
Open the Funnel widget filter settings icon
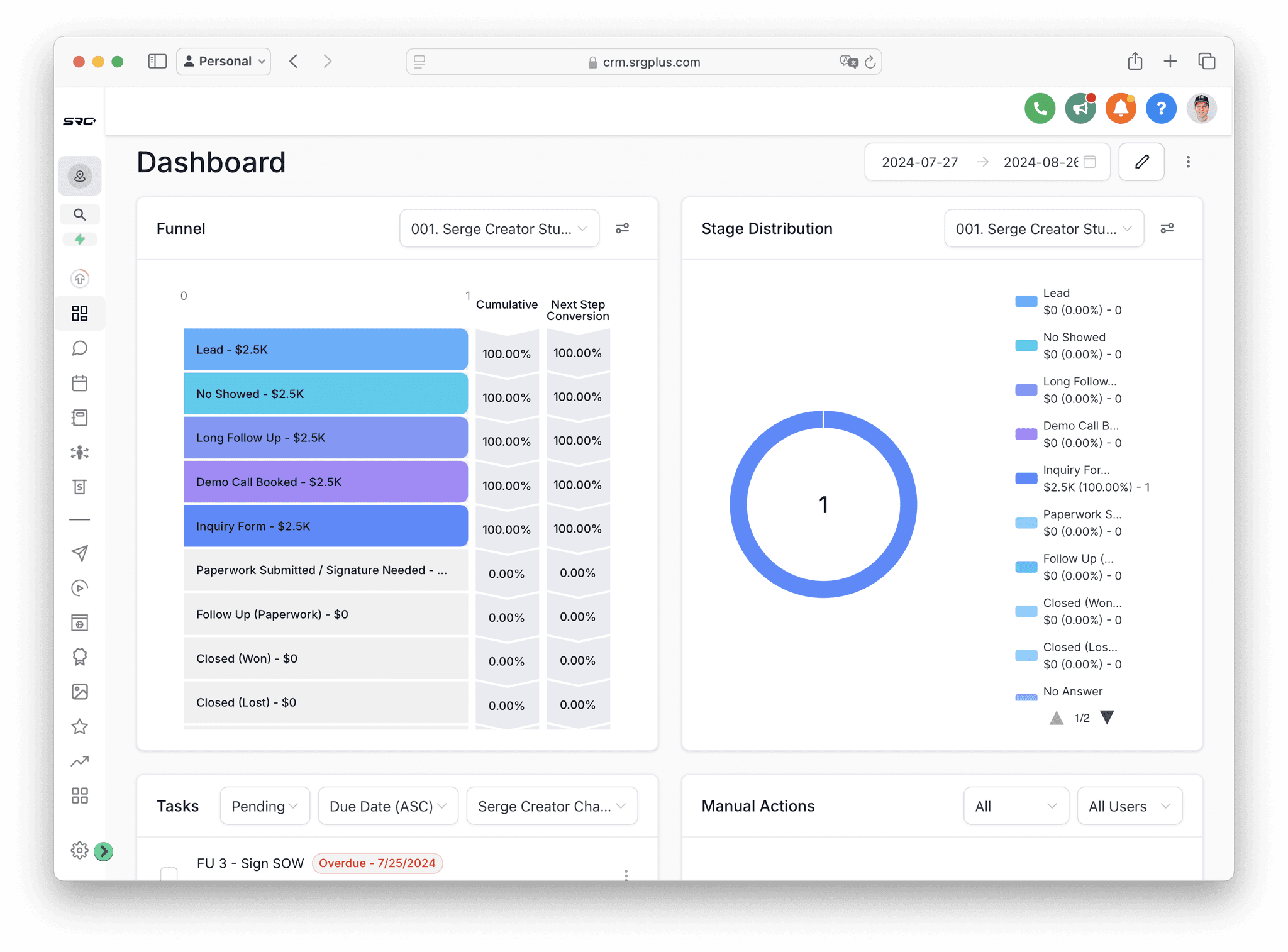pos(622,228)
